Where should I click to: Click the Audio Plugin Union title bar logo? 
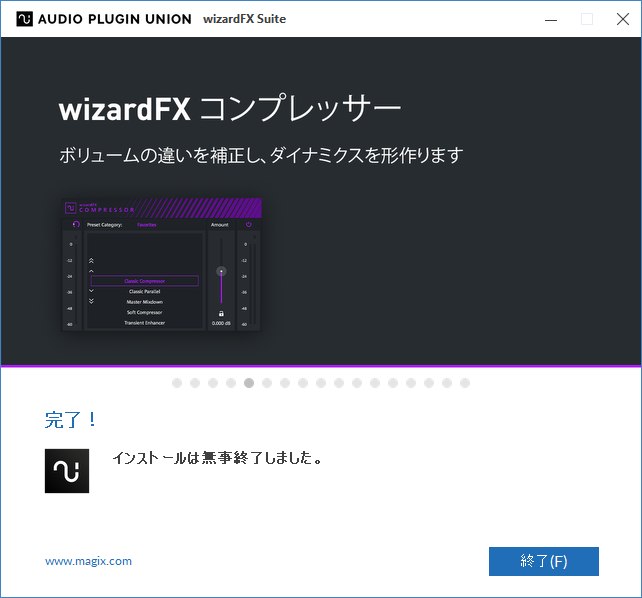[24, 19]
